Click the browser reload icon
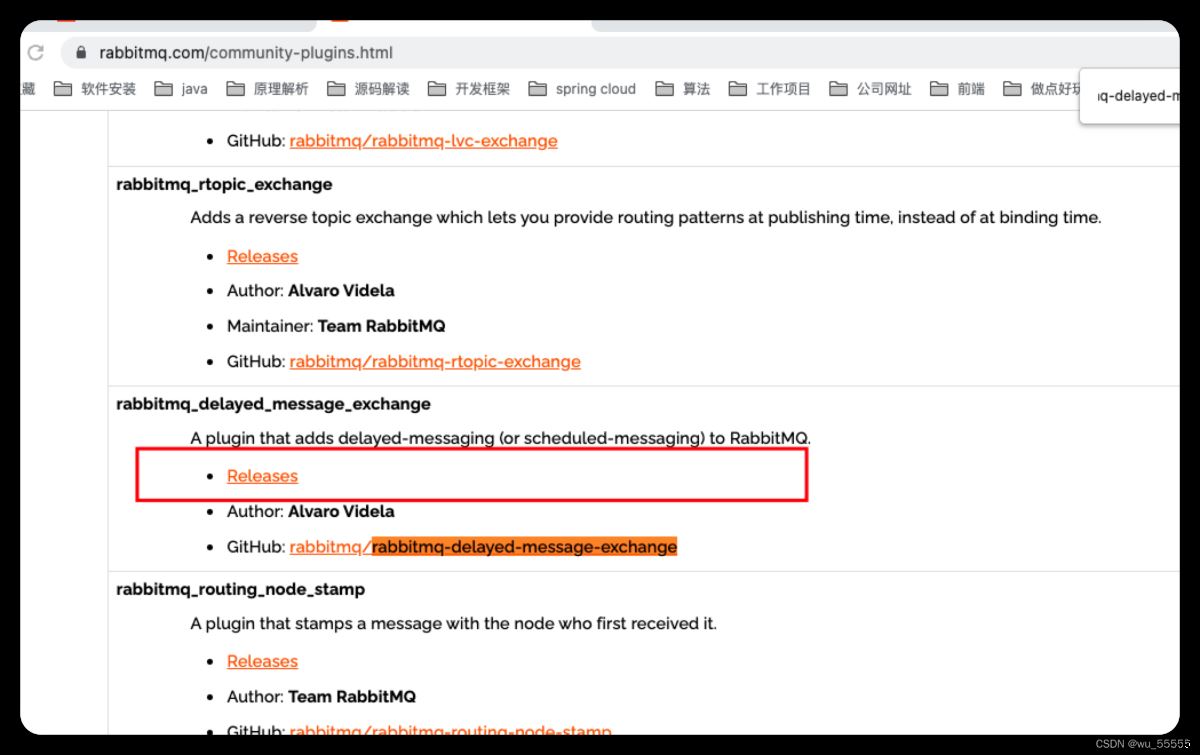 36,53
